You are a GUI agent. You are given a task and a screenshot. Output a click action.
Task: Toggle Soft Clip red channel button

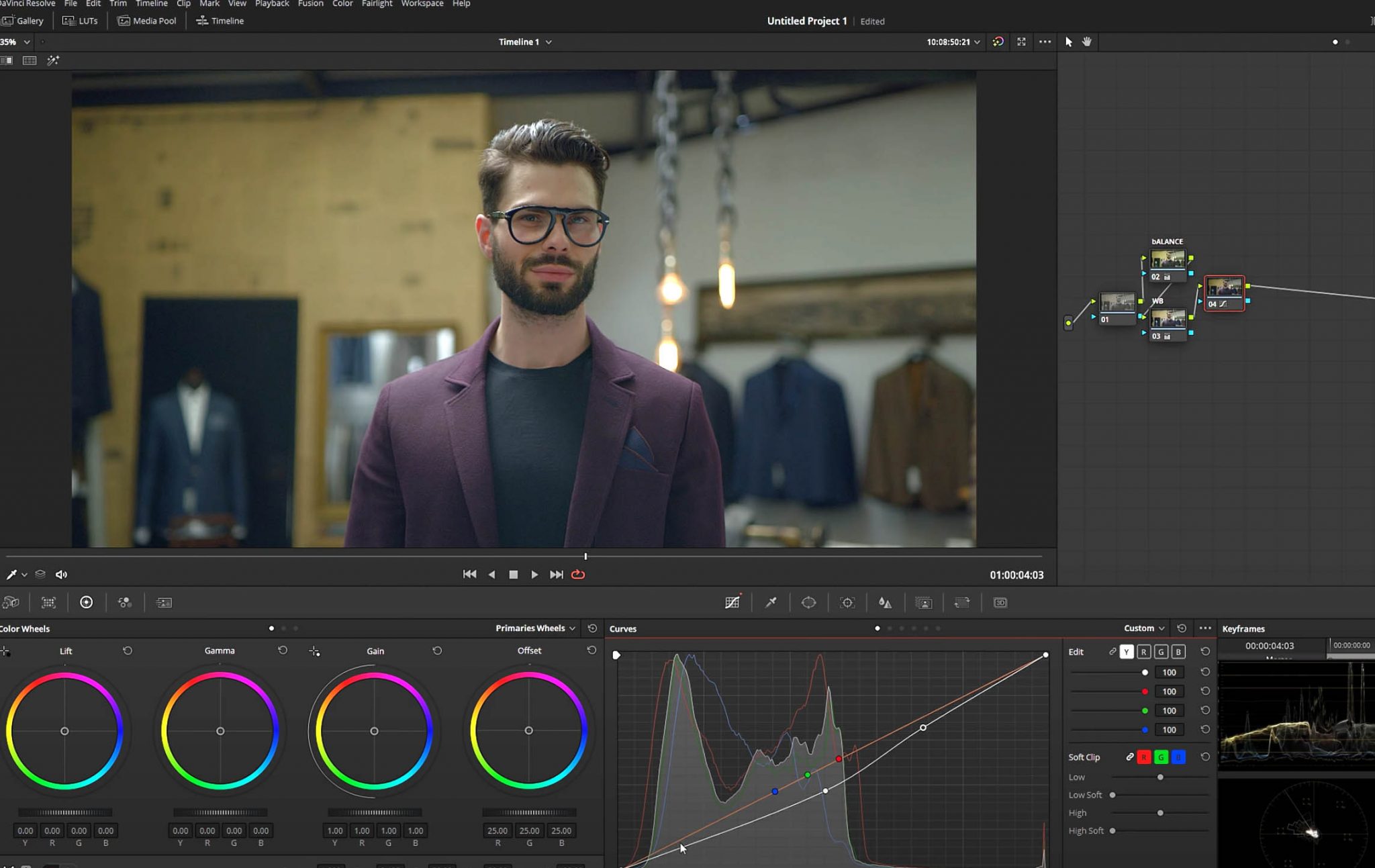point(1144,757)
